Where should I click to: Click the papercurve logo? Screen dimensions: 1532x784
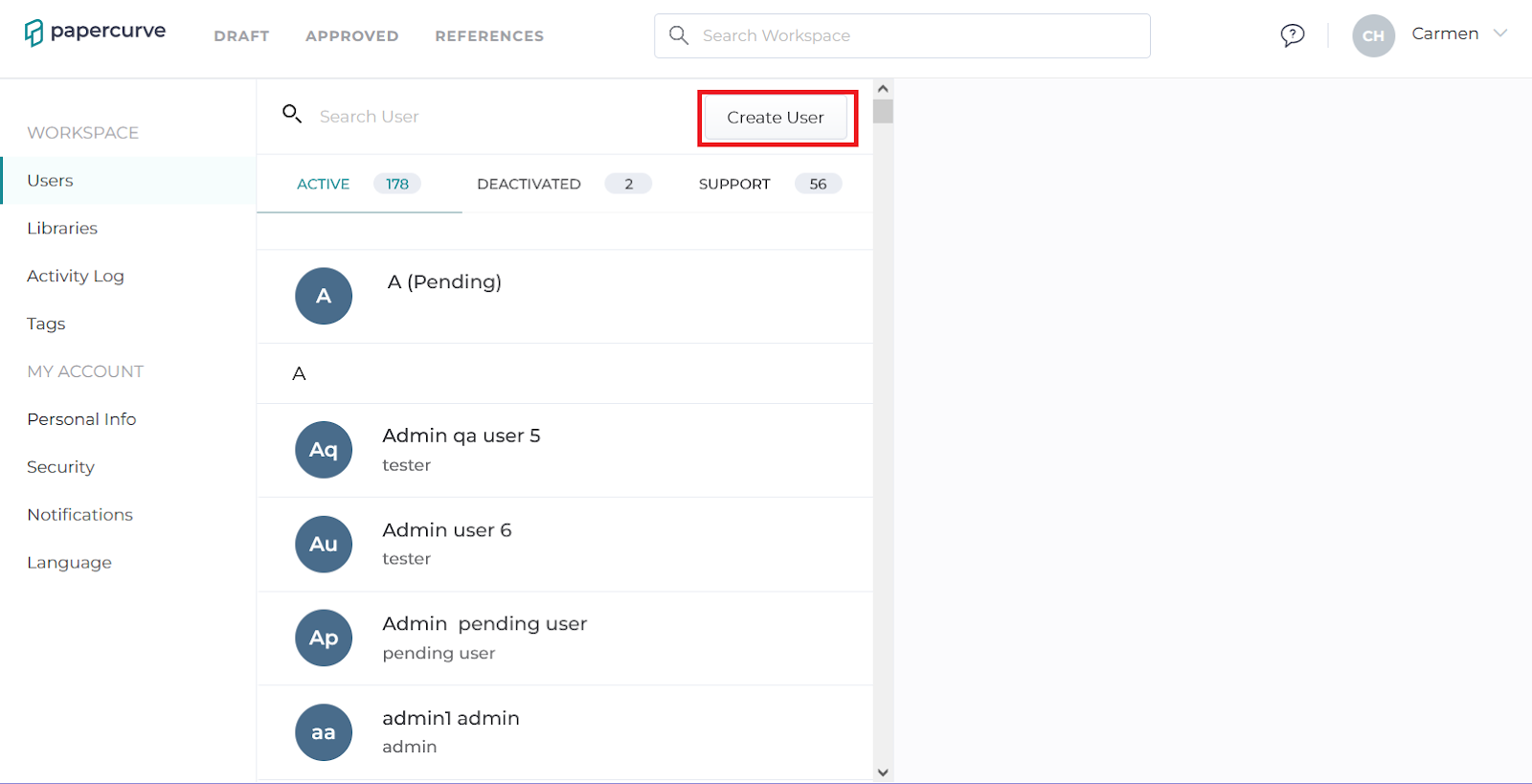pyautogui.click(x=95, y=33)
